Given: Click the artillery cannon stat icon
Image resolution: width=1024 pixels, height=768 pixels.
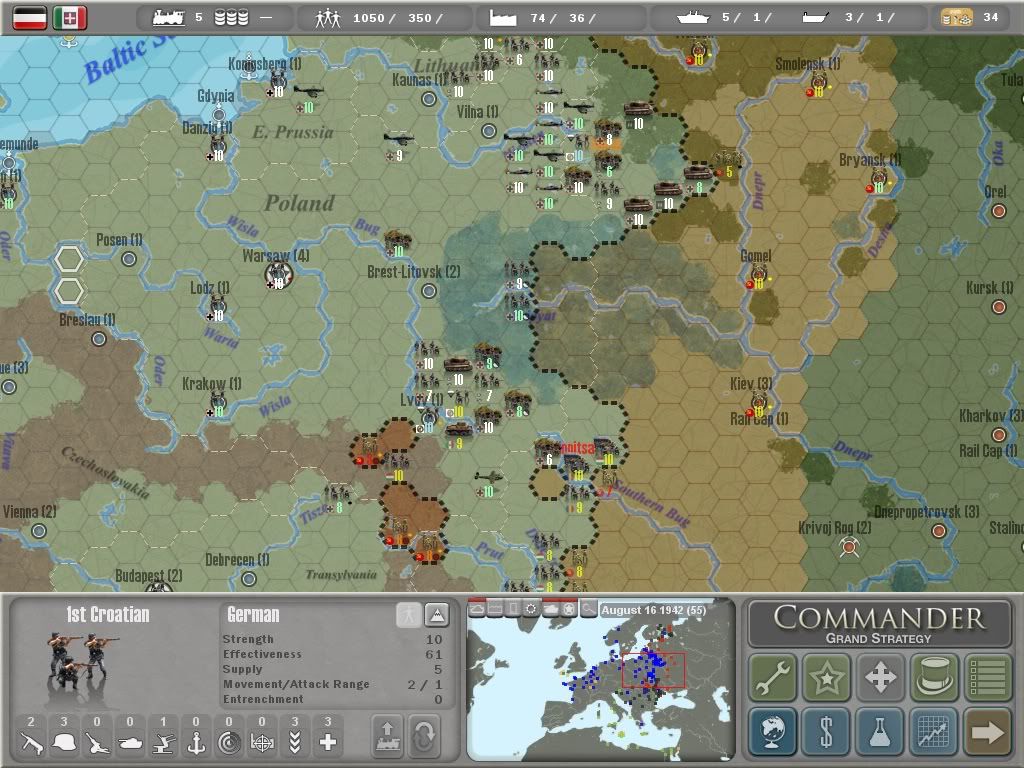Looking at the screenshot, I should pyautogui.click(x=97, y=742).
